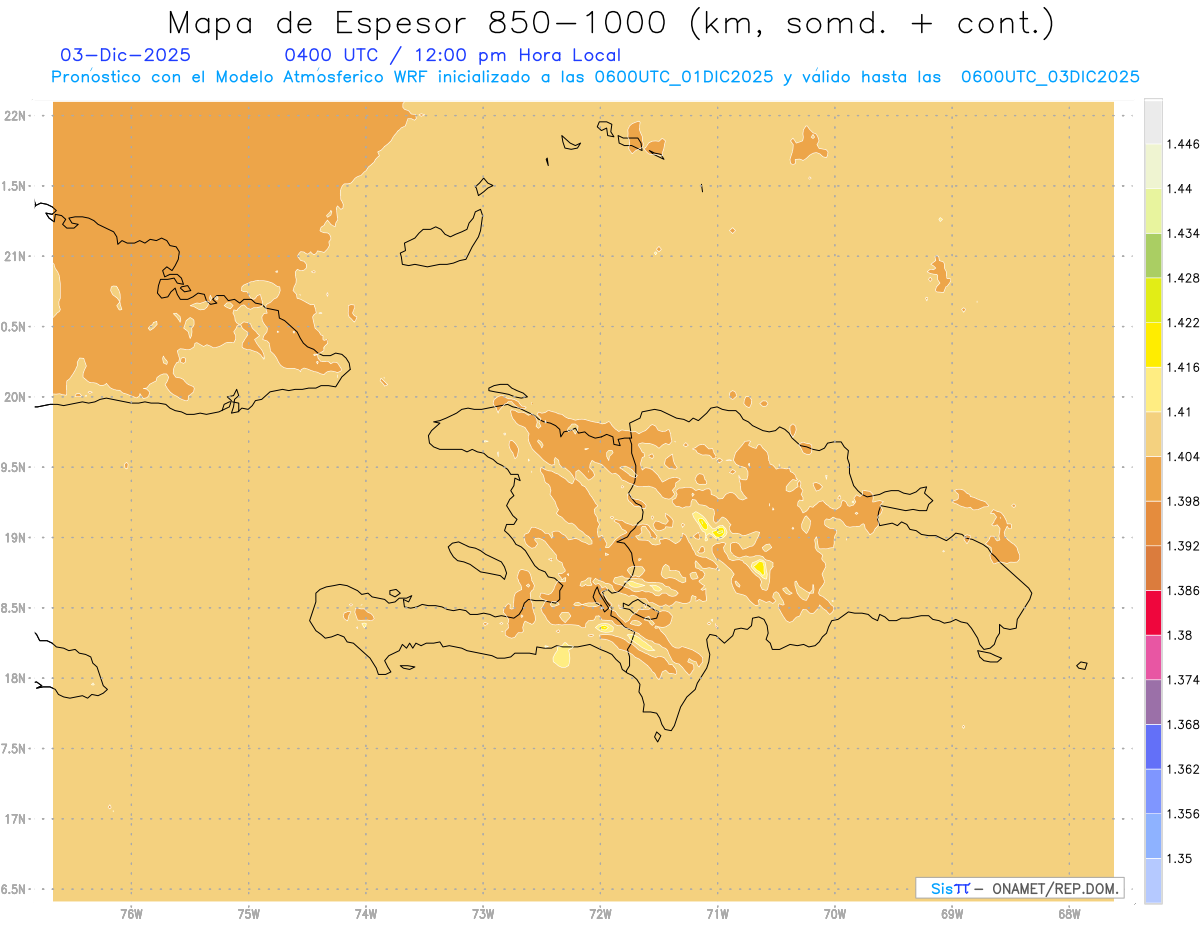Click the colorbar value '1.422'
Viewport: 1200px width, 927px height.
coord(1184,322)
